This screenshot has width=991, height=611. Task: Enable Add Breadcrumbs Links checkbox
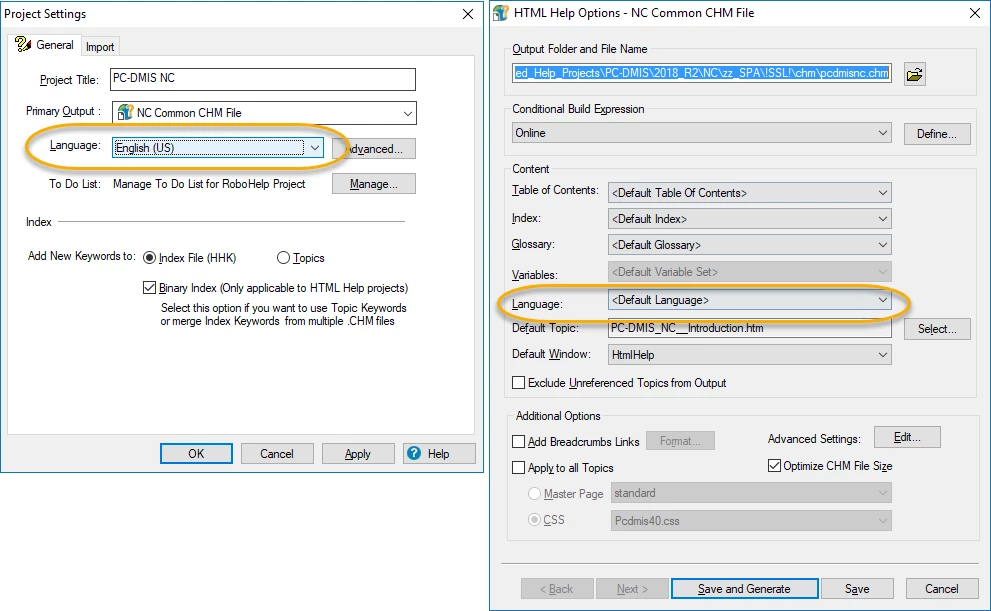point(518,442)
